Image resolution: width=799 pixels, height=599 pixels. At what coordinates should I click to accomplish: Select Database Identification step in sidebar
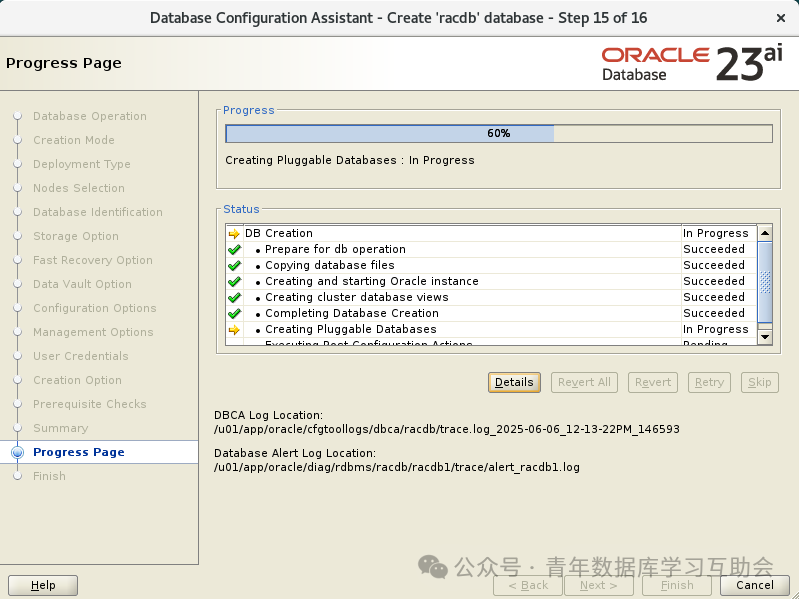click(98, 212)
